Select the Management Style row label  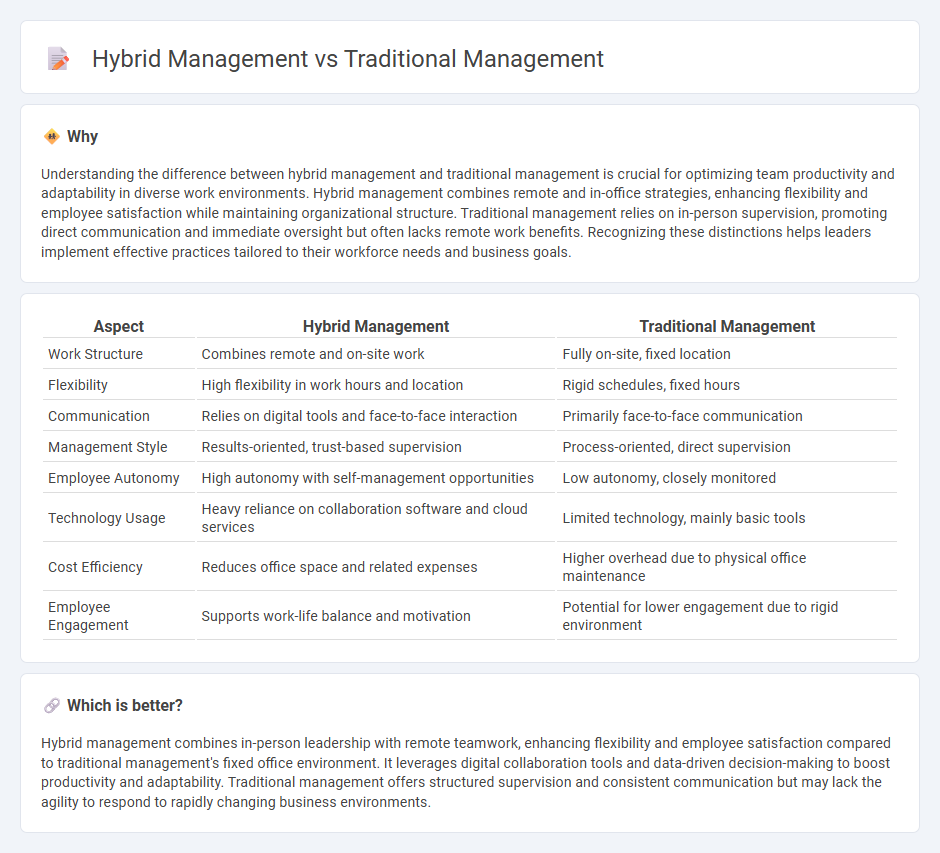(108, 447)
